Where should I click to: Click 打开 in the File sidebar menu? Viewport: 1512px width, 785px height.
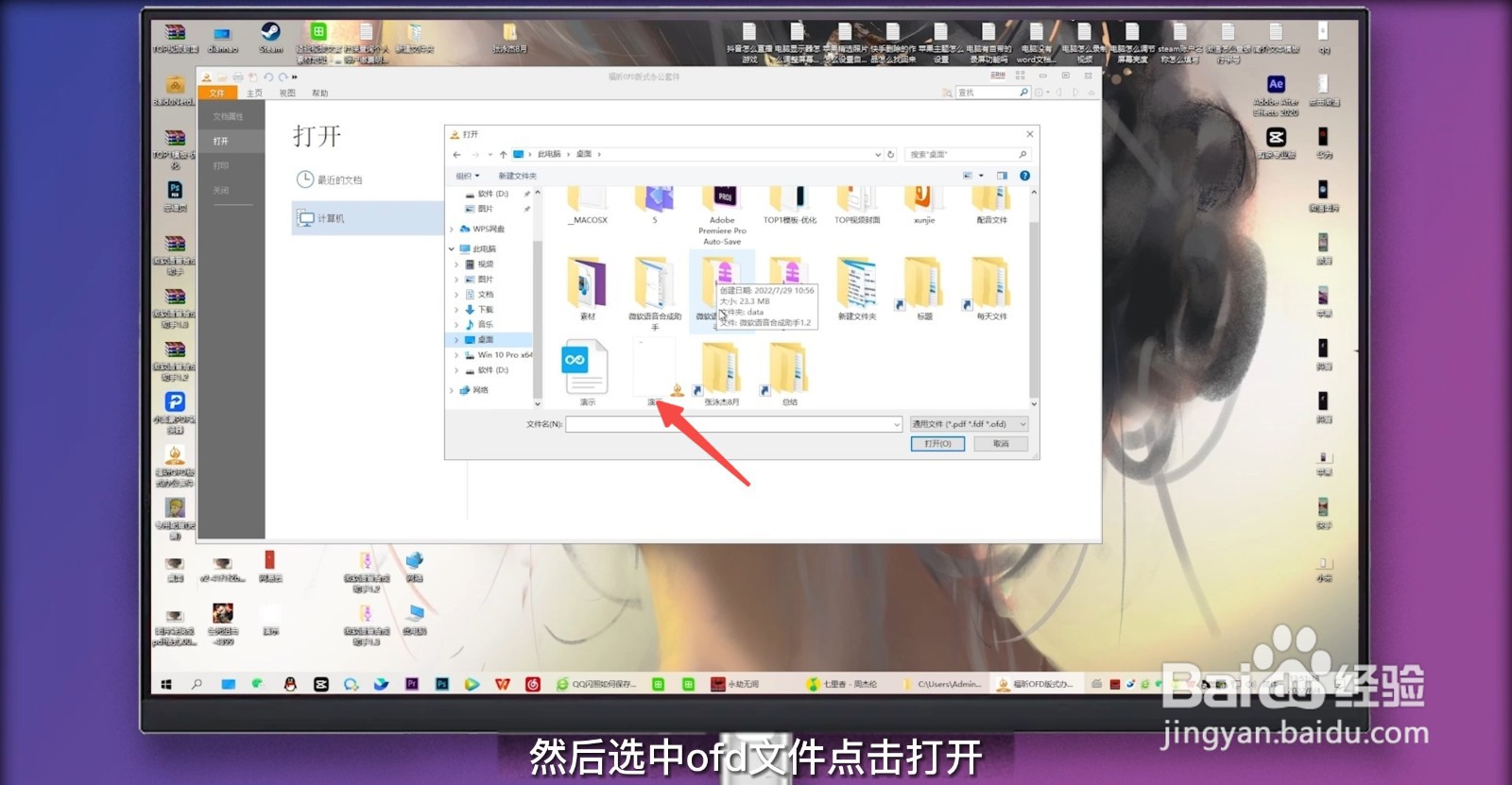tap(232, 141)
